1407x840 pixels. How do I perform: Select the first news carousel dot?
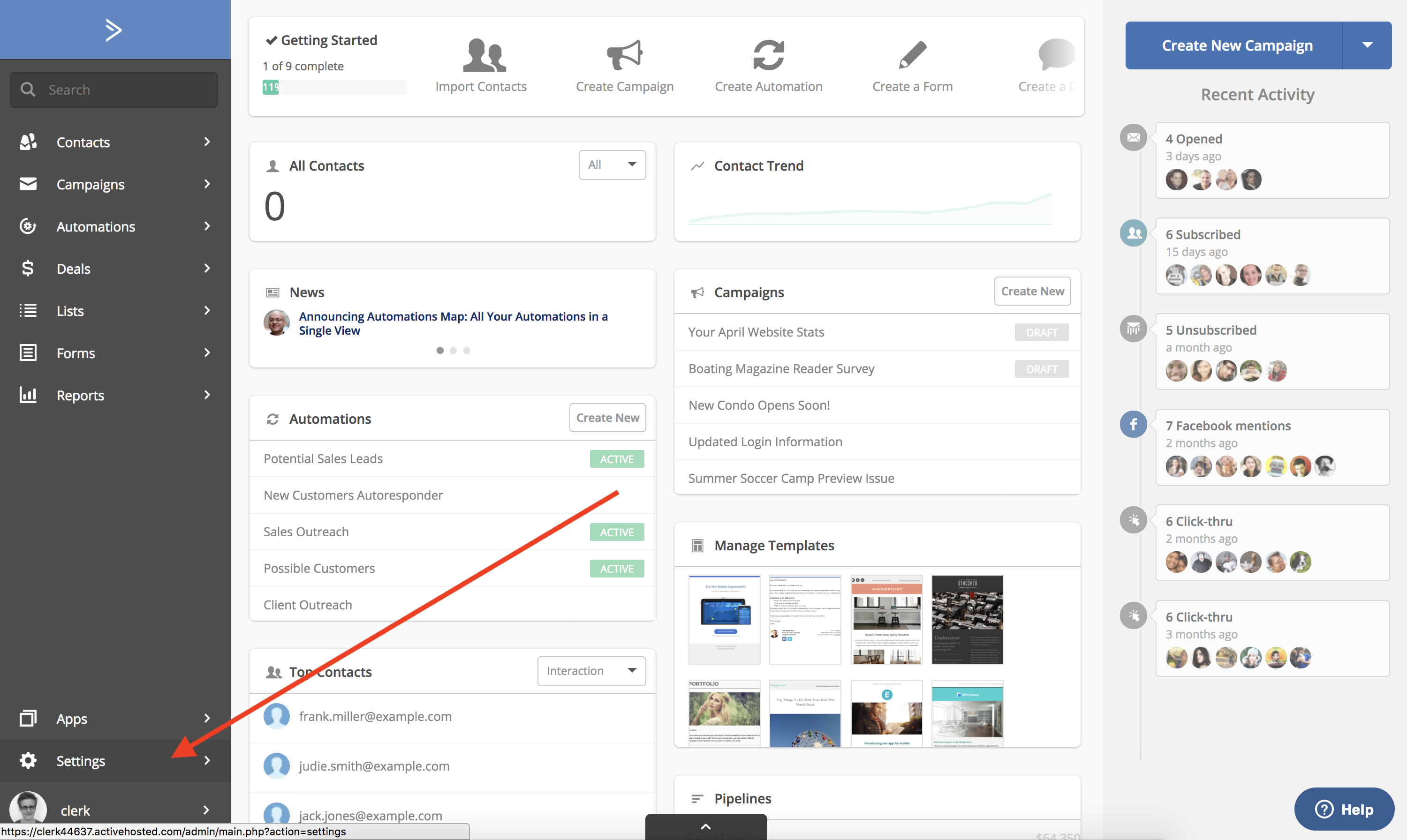(440, 350)
